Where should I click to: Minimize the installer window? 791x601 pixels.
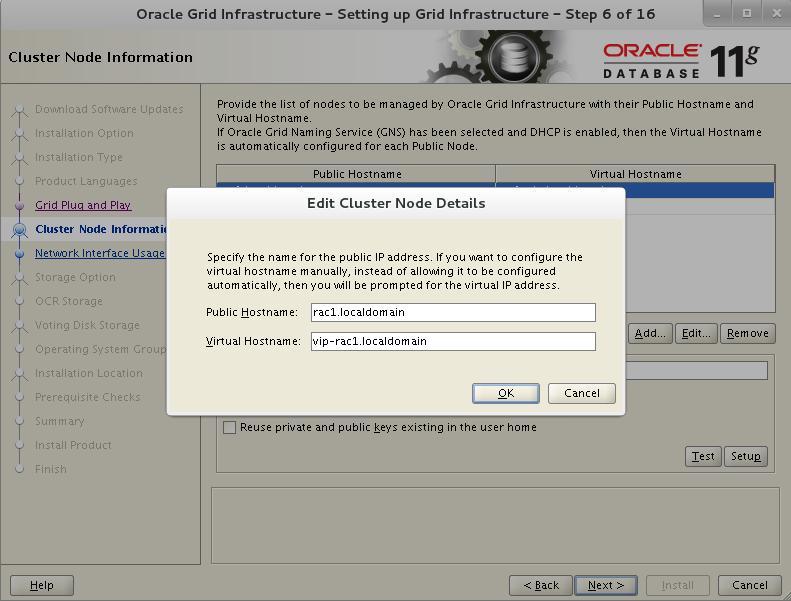(x=717, y=14)
